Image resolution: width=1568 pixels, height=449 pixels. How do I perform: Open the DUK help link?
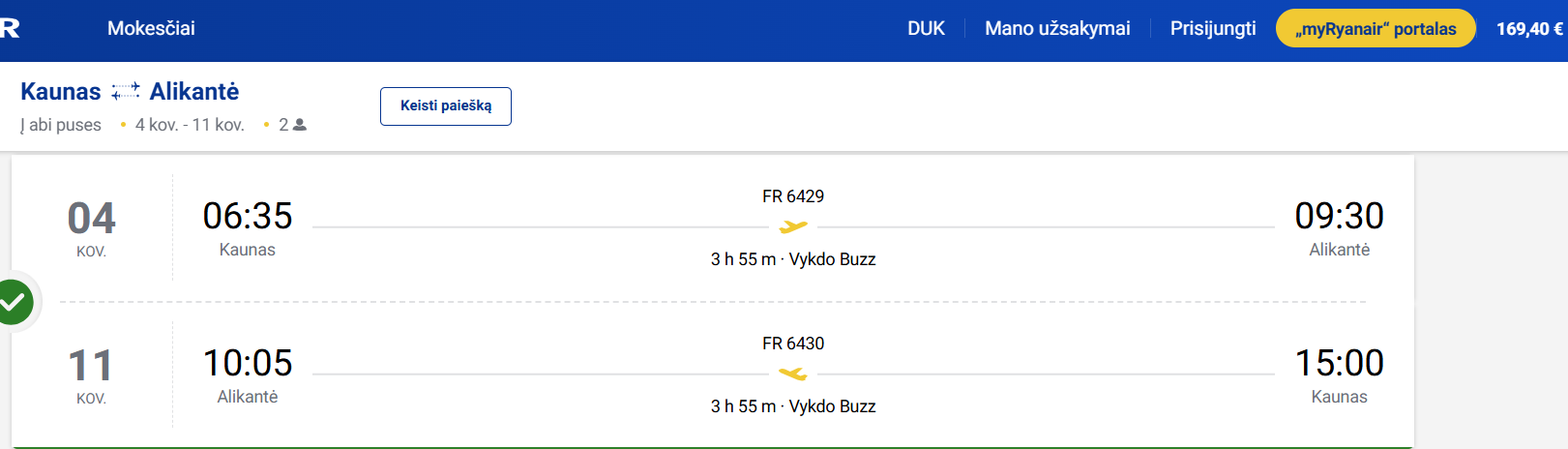point(926,28)
